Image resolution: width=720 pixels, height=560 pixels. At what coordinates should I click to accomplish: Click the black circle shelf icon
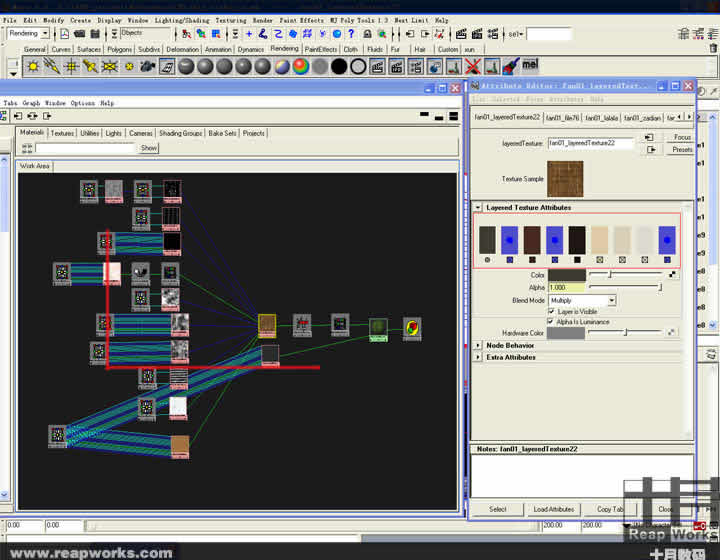[339, 66]
